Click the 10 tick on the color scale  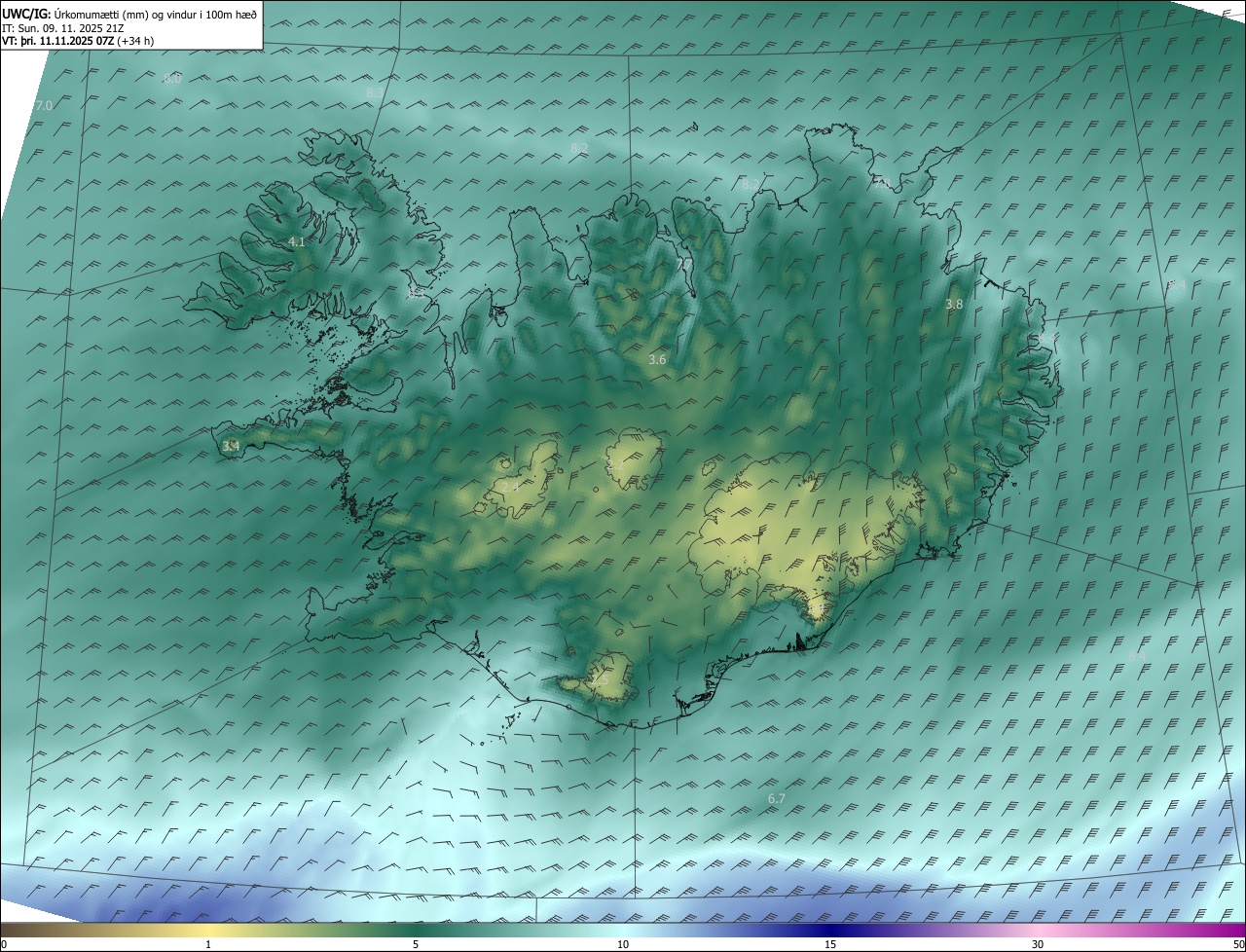tap(623, 945)
